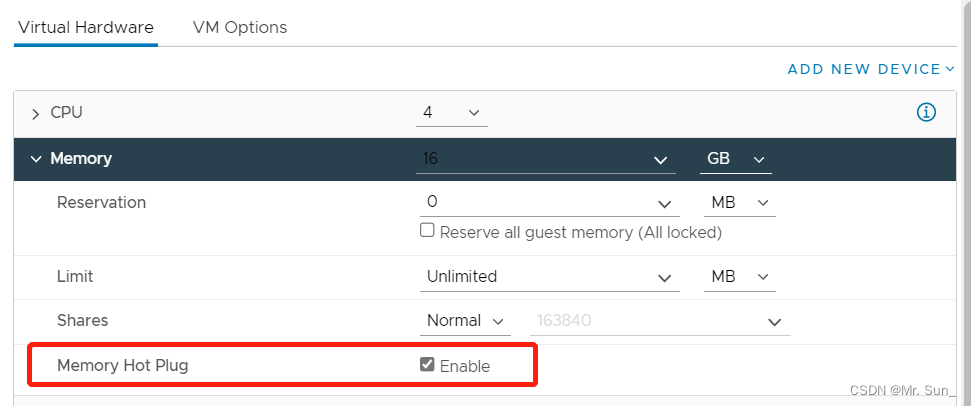Open the Reservation value dropdown arrow
This screenshot has height=406, width=971.
(x=665, y=203)
